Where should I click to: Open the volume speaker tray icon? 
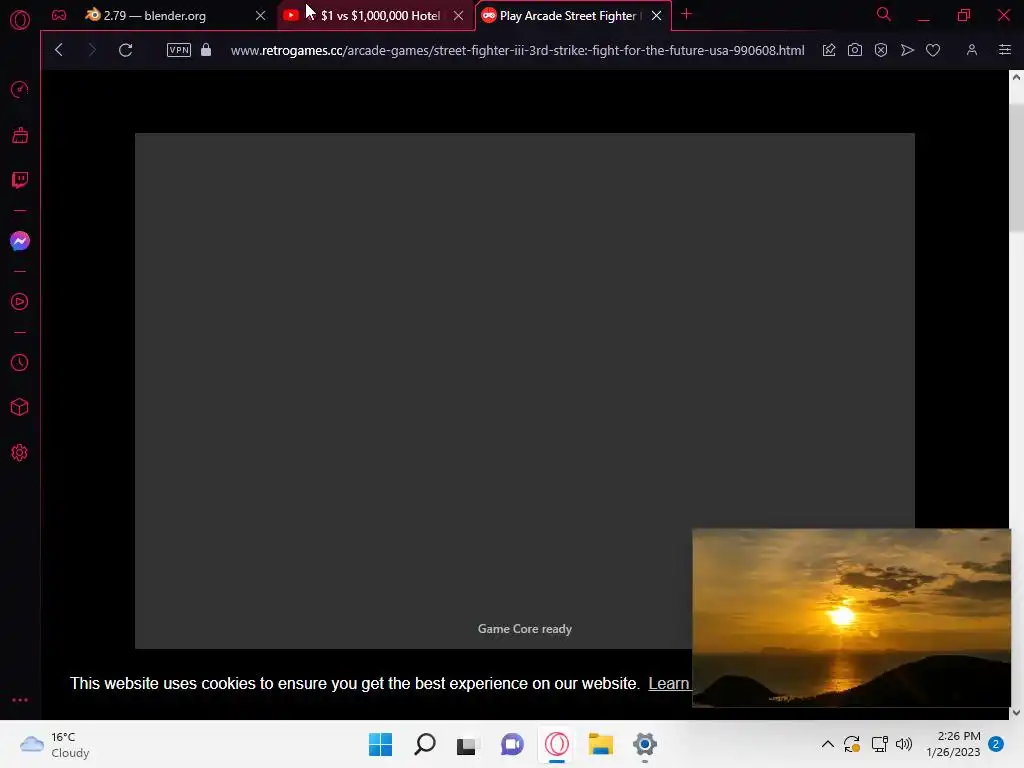[x=904, y=744]
